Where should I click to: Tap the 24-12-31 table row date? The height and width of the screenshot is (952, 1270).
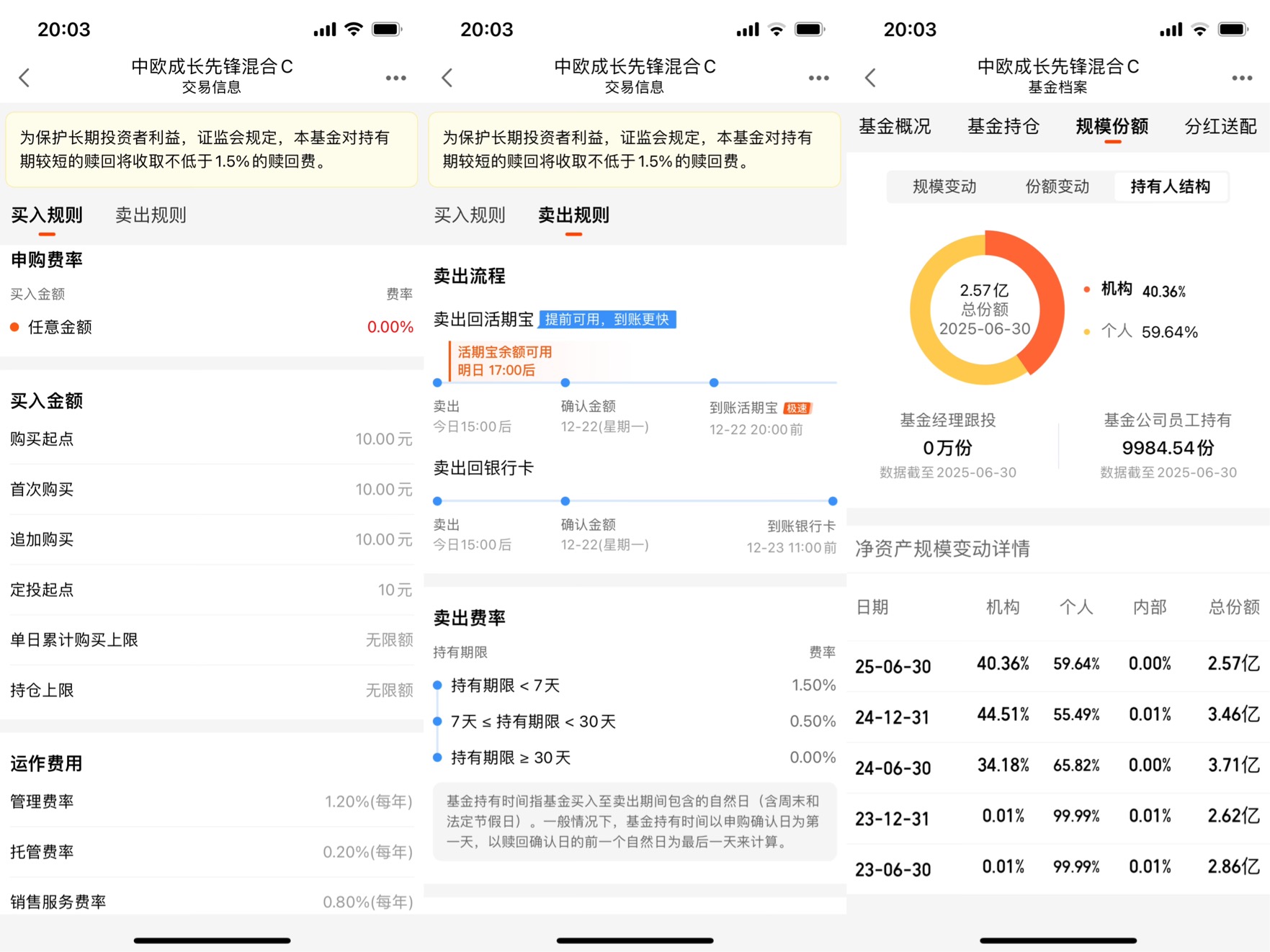point(893,717)
